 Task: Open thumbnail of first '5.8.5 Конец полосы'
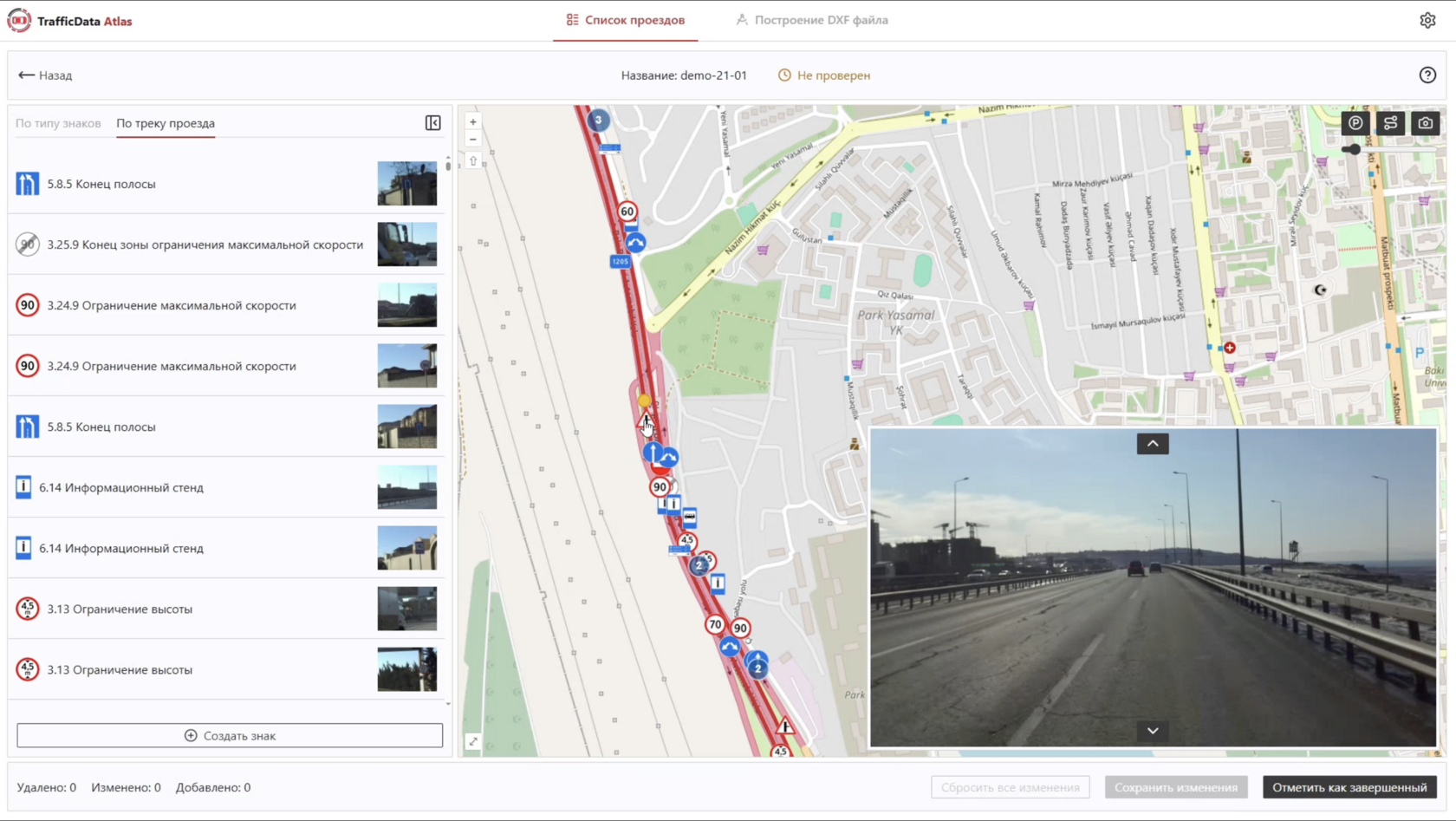tap(407, 184)
